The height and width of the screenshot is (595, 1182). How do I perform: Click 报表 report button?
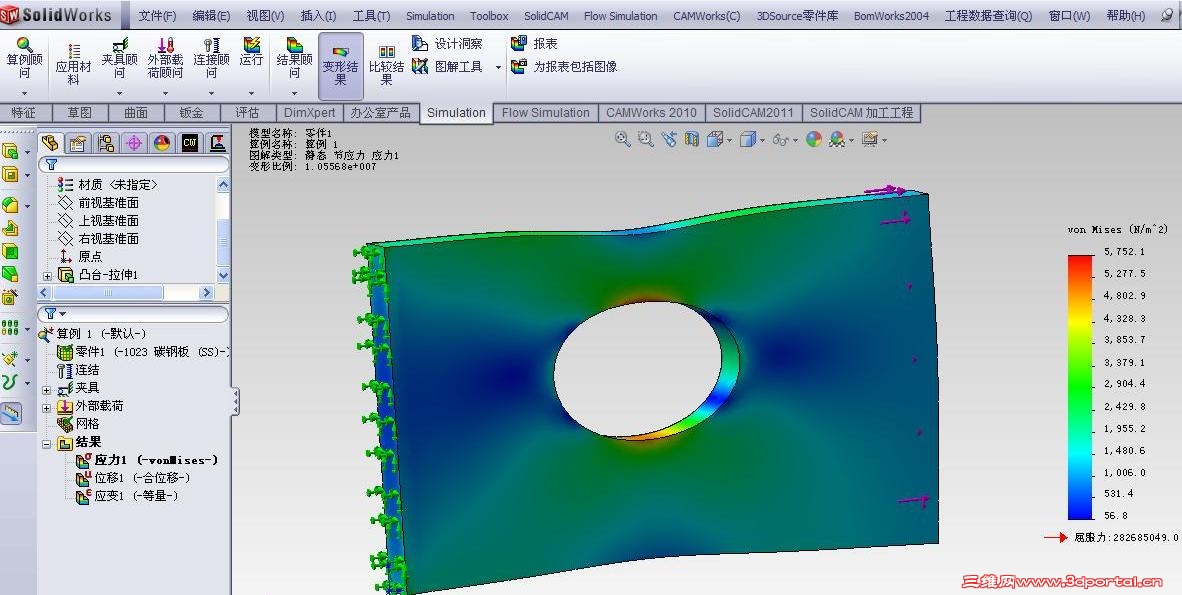(534, 44)
